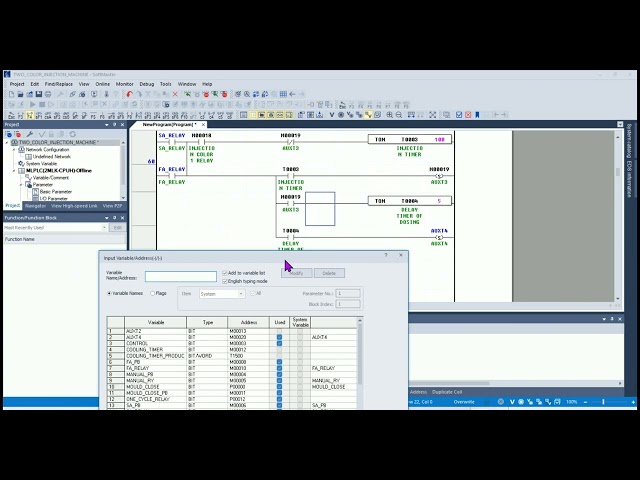640x480 pixels.
Task: Click the Edit button in Function Block panel
Action: point(118,228)
